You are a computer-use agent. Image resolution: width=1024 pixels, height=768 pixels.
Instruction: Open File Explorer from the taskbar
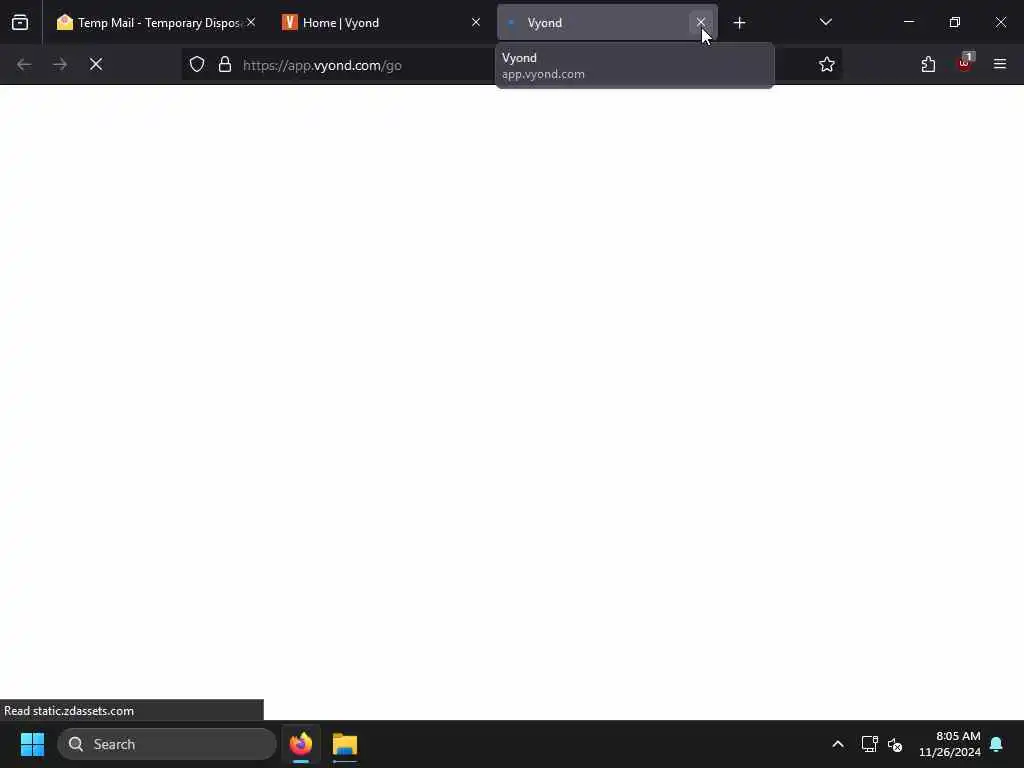coord(345,744)
